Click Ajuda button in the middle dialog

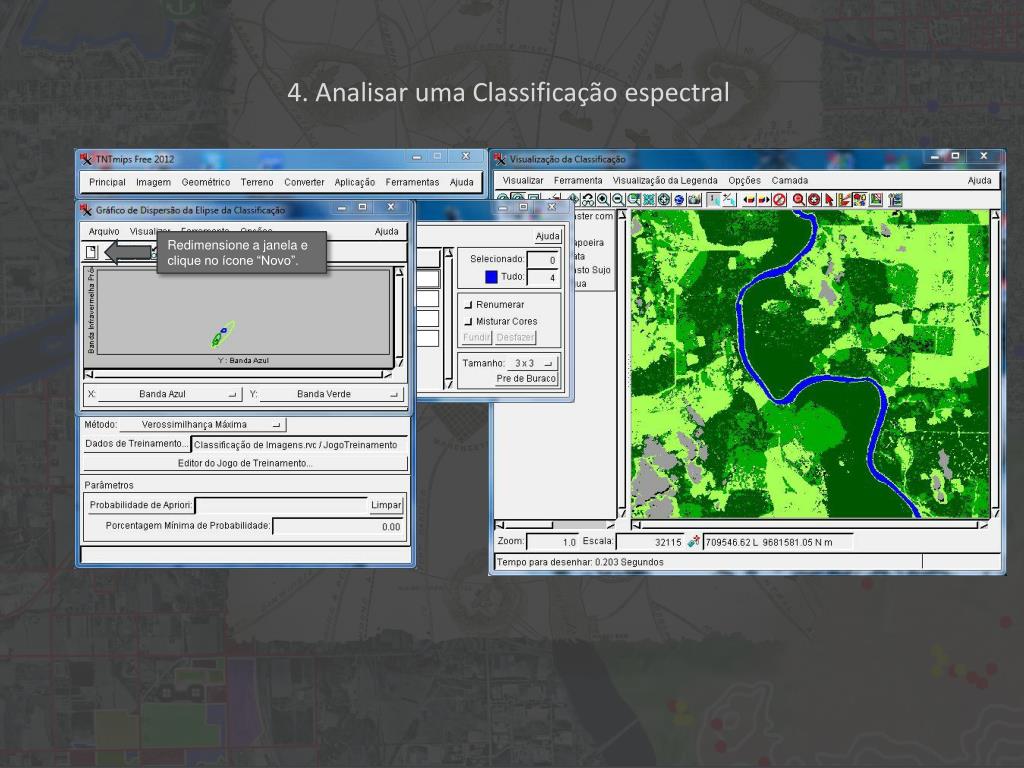point(547,236)
